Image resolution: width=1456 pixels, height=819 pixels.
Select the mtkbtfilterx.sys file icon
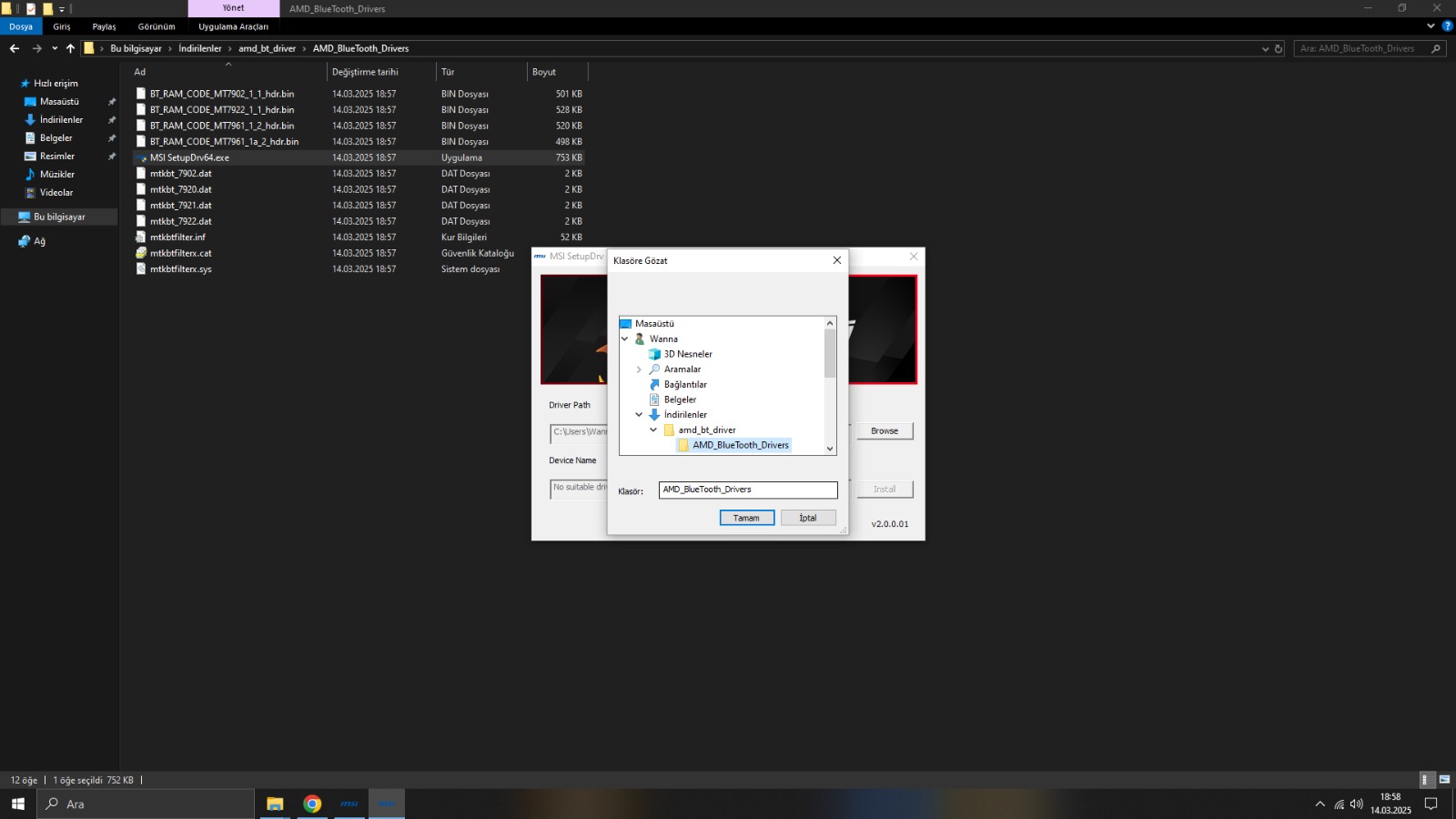tap(141, 268)
